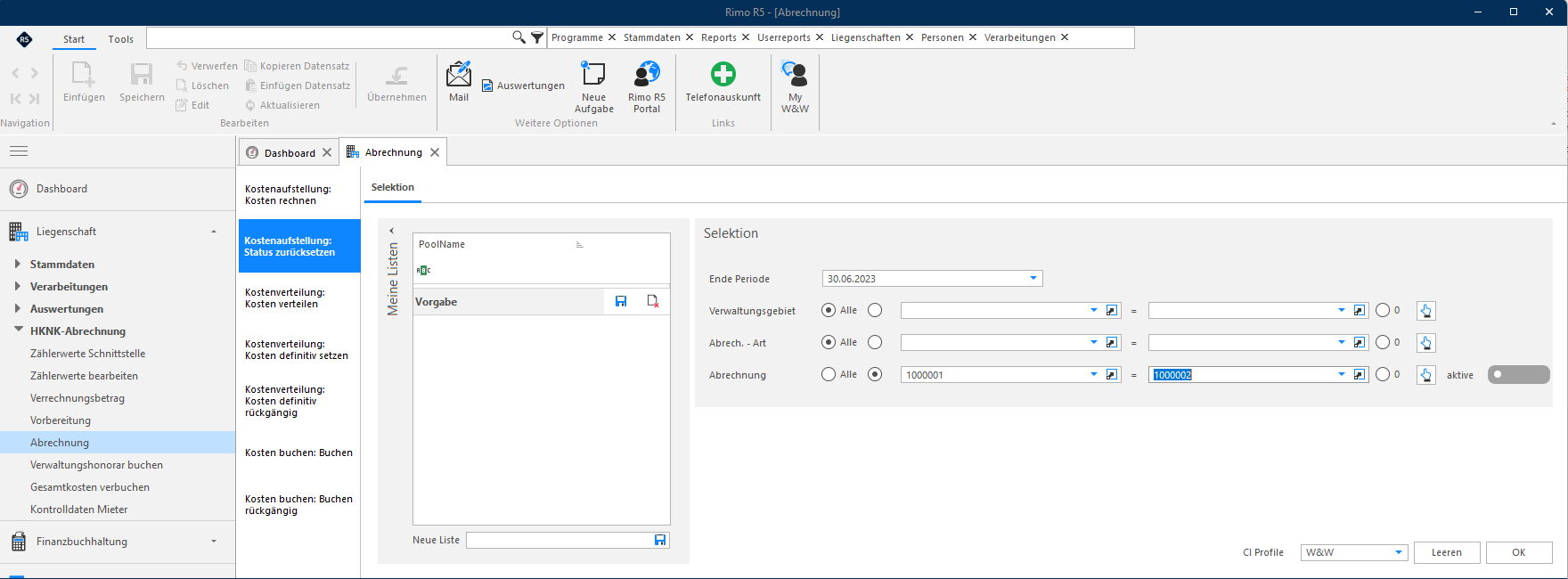The image size is (1568, 579).
Task: Launch Telefonauskunft via the green plus icon
Action: coord(723,73)
